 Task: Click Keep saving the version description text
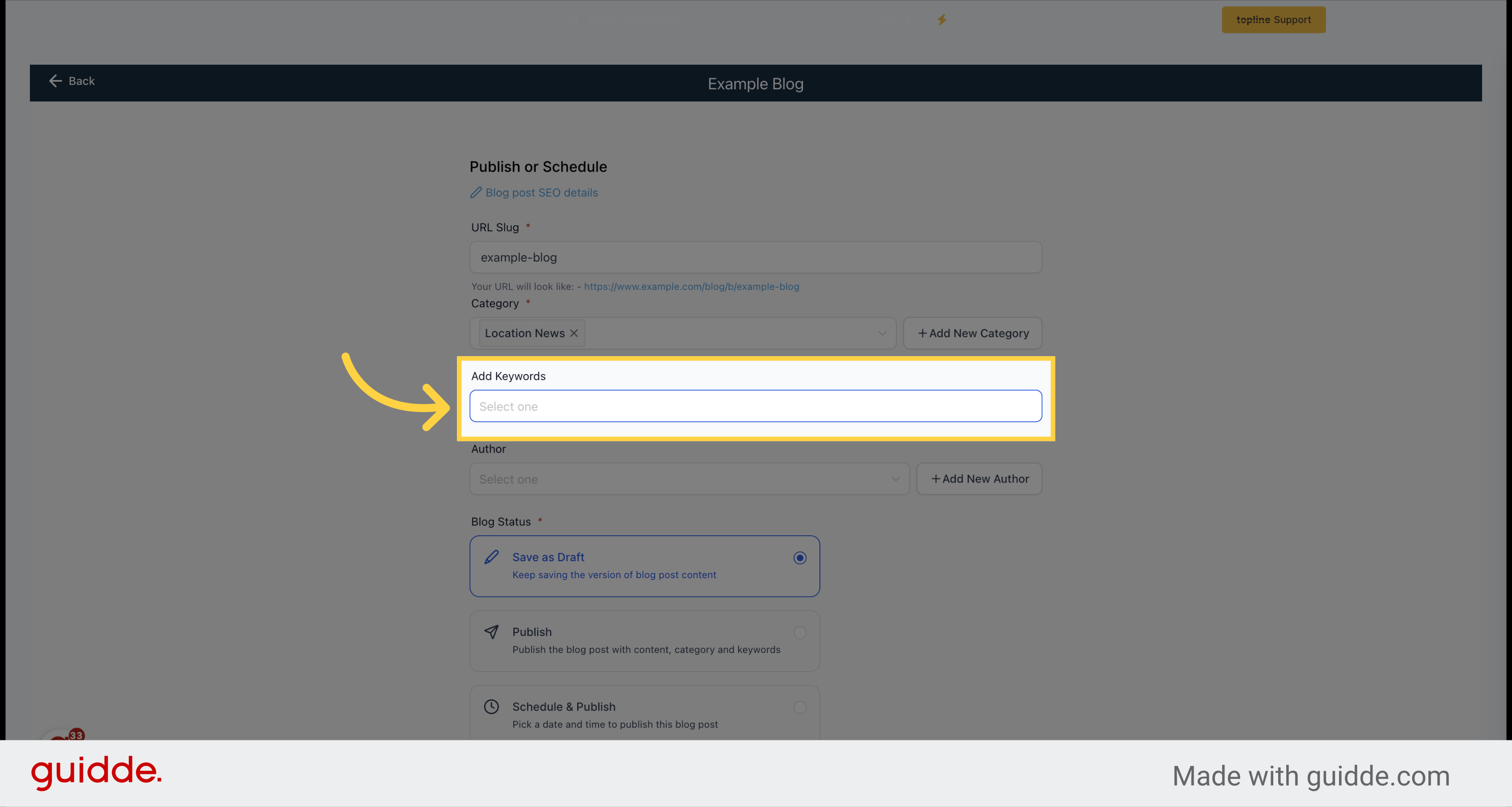coord(614,575)
